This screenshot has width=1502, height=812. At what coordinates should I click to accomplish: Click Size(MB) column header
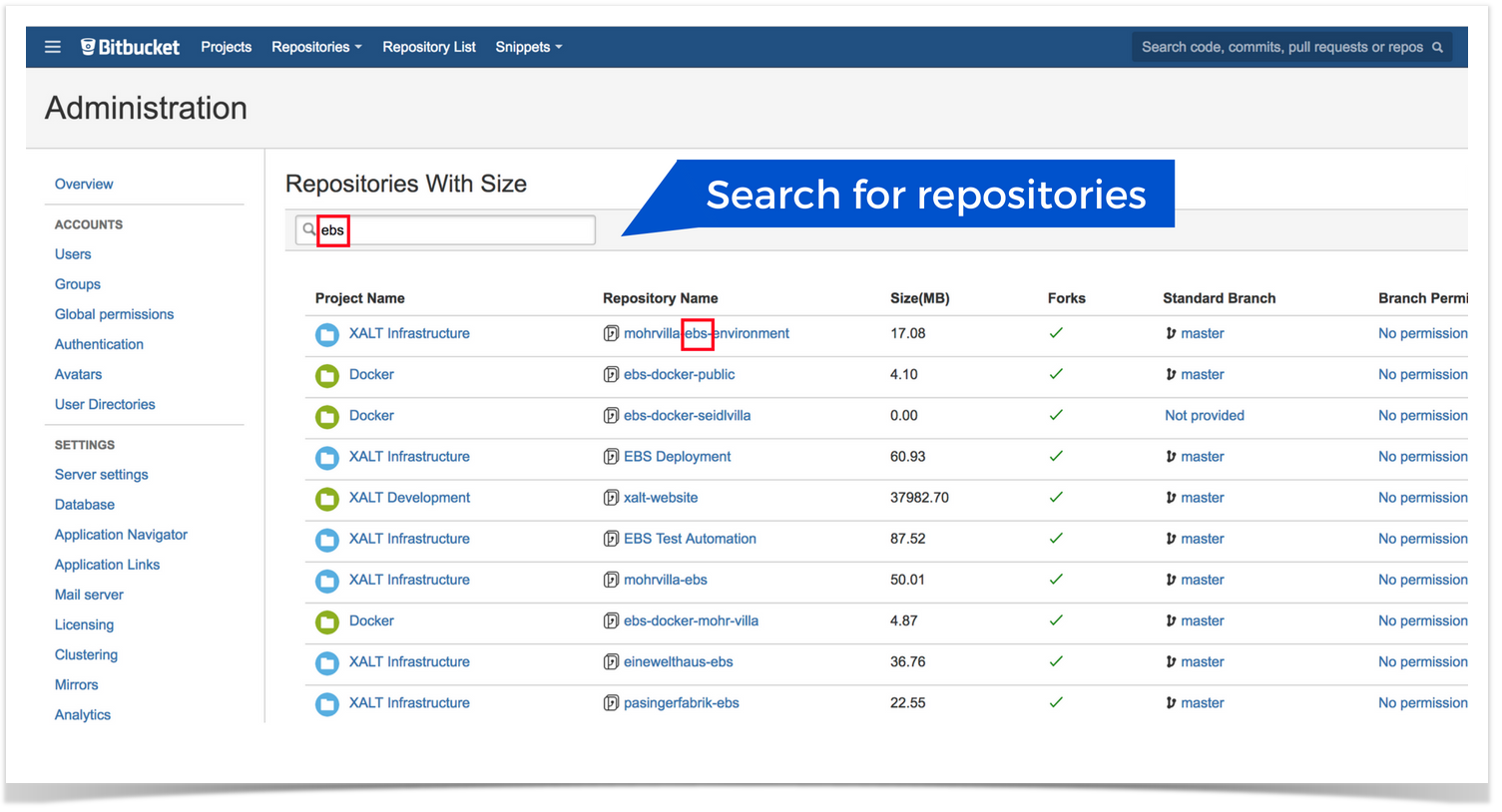(x=920, y=297)
